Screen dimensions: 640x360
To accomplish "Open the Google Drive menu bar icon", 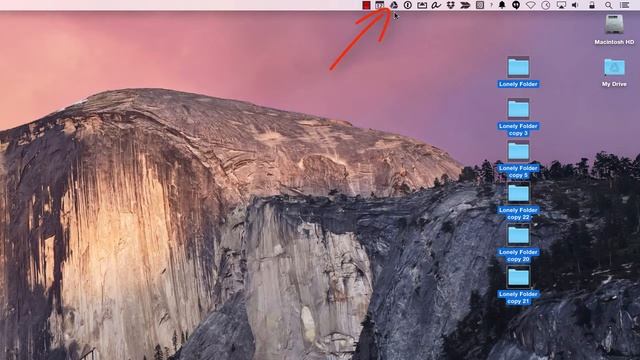I will (x=394, y=5).
